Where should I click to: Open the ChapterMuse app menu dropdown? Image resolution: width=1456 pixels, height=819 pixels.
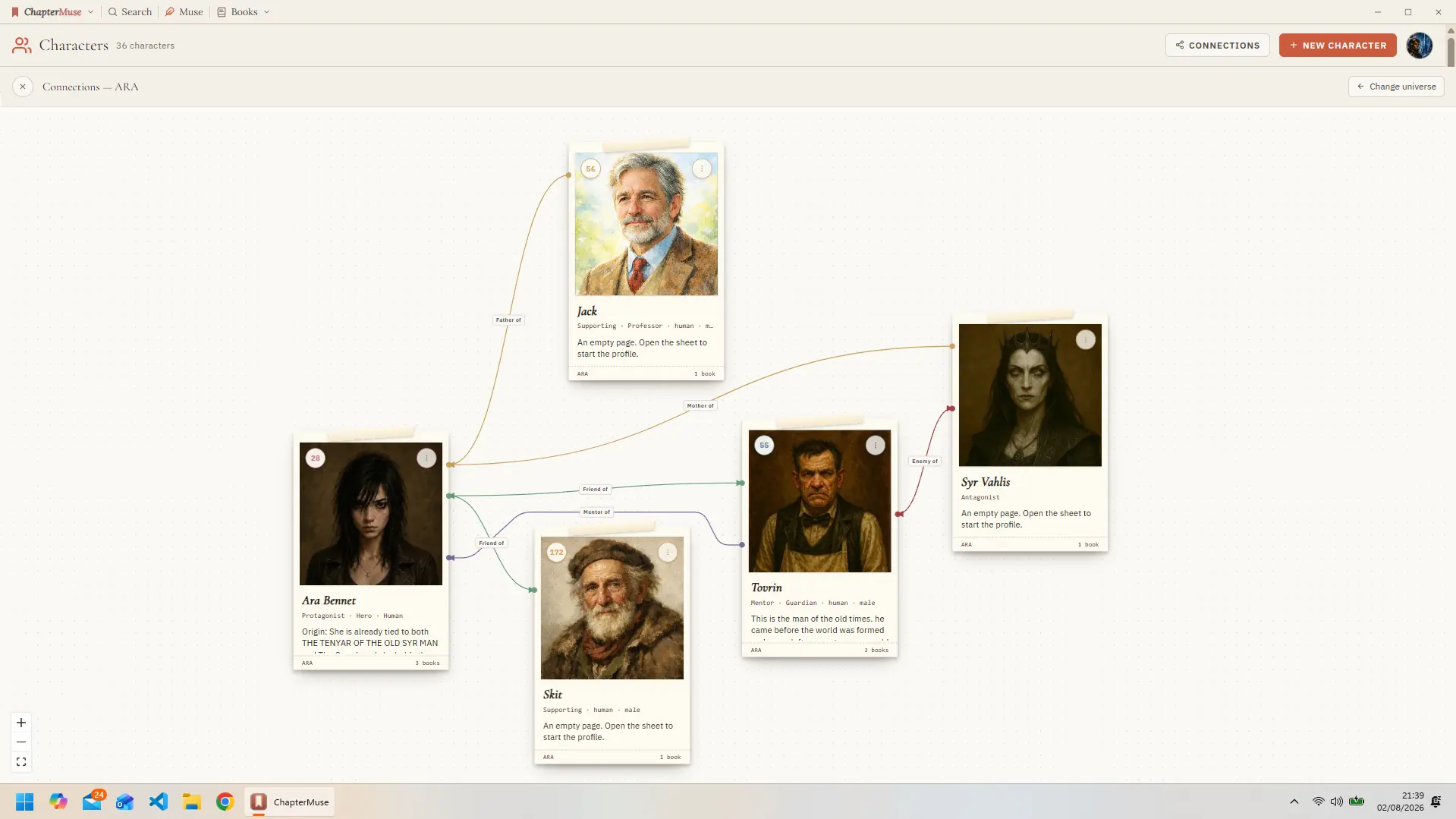[x=52, y=12]
